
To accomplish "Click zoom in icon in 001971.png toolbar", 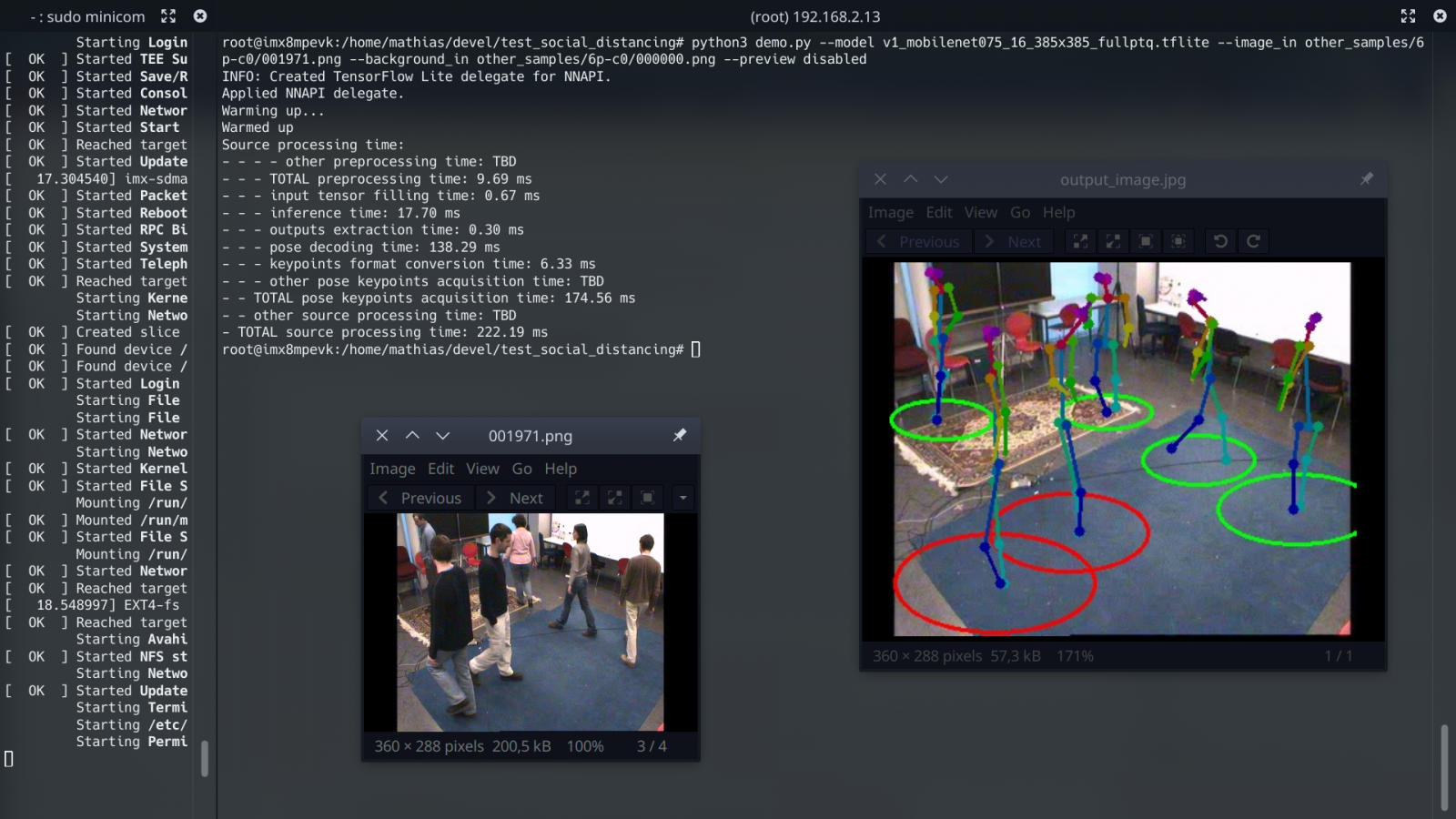I will click(x=582, y=498).
